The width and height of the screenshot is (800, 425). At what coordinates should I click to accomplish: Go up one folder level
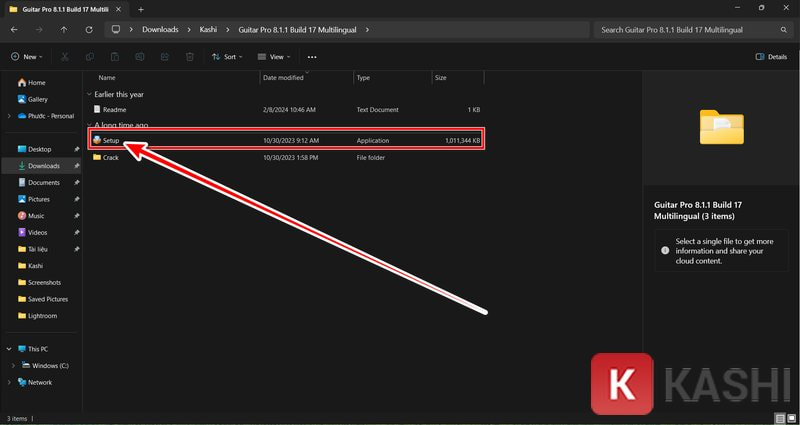click(x=64, y=30)
